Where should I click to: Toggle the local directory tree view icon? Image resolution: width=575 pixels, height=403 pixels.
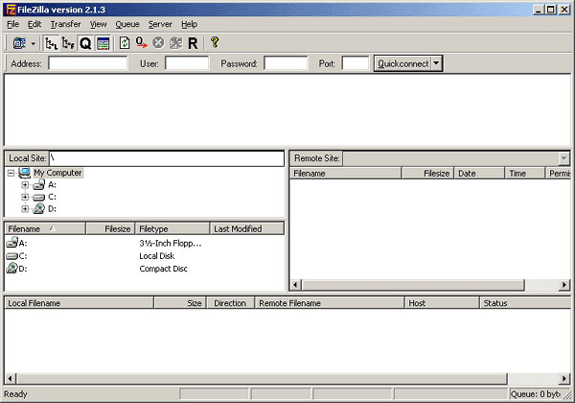(x=51, y=43)
